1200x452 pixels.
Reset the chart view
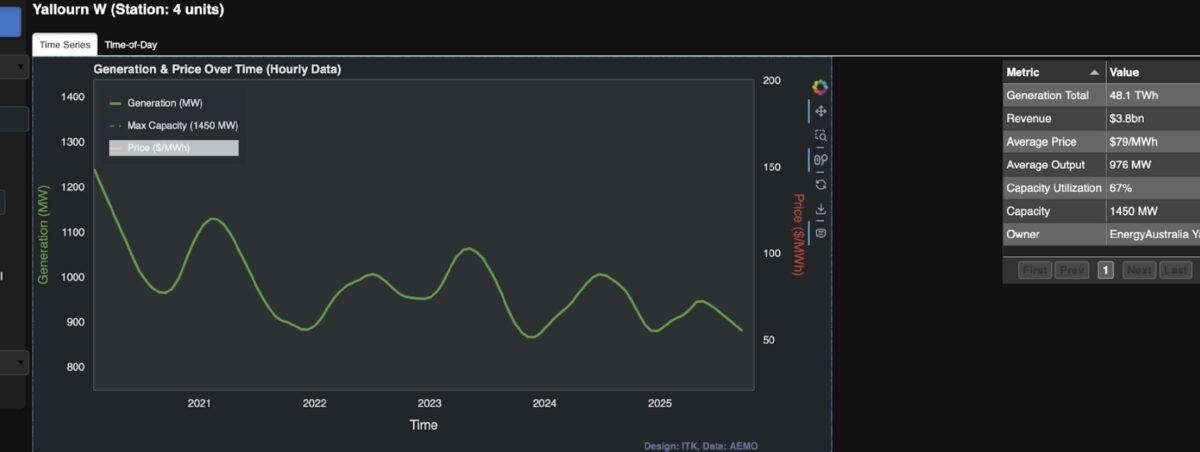pyautogui.click(x=820, y=184)
